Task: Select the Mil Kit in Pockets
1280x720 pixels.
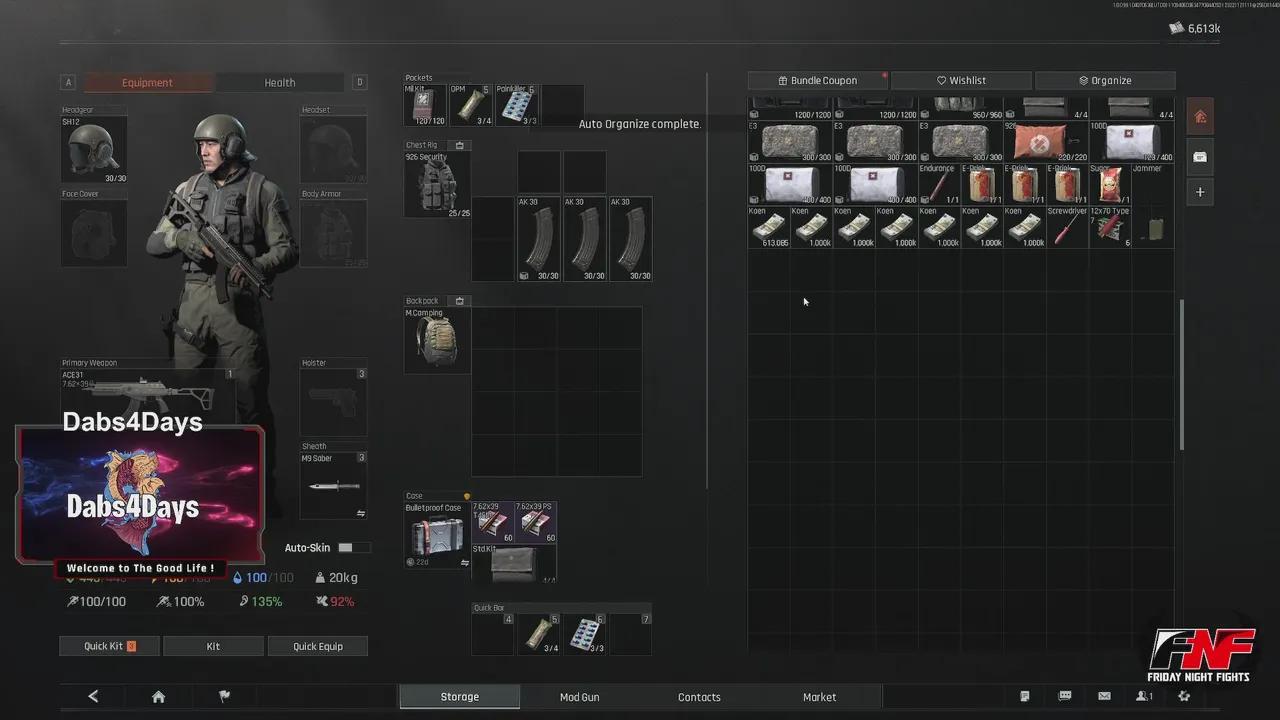Action: click(425, 105)
